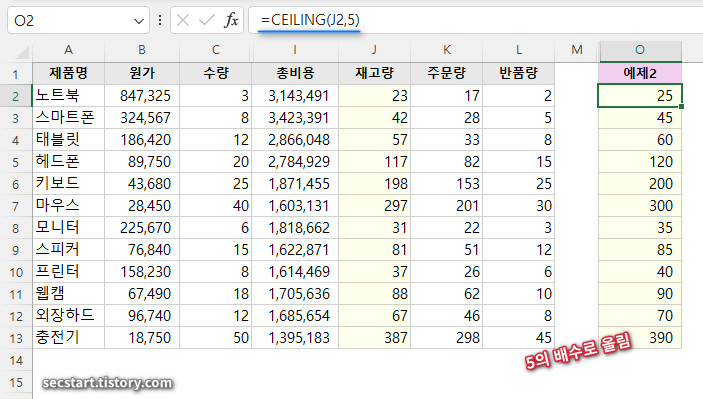
Task: Select row 1 header
Action: click(x=16, y=74)
